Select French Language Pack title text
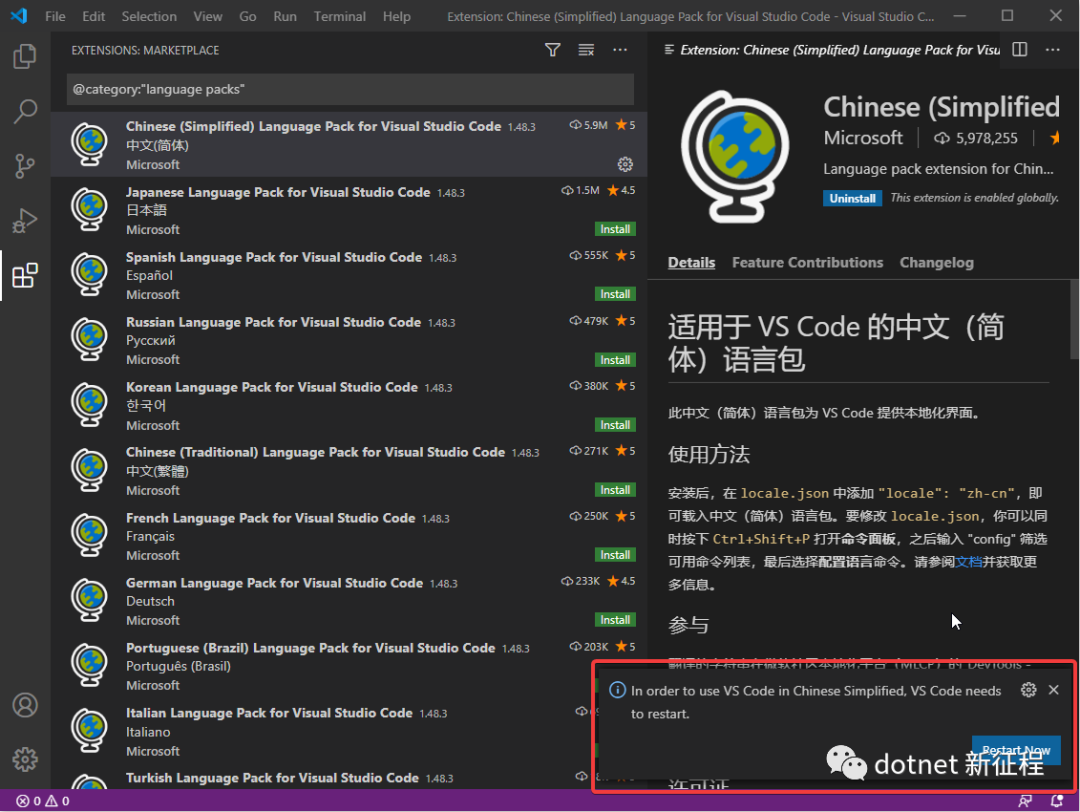 pyautogui.click(x=271, y=518)
